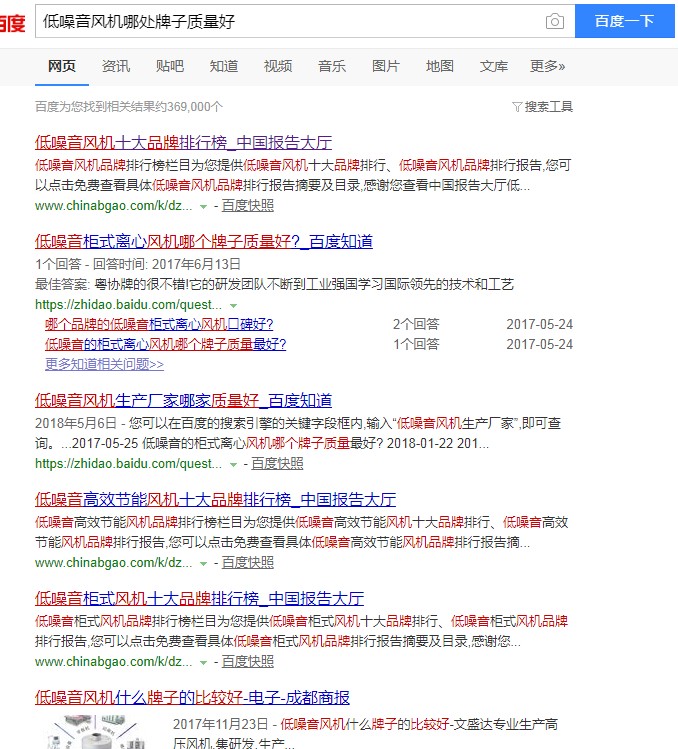This screenshot has height=749, width=678.
Task: Open result 低噪音风机什么牌子的比较好-电子-成都商报
Action: tap(192, 697)
